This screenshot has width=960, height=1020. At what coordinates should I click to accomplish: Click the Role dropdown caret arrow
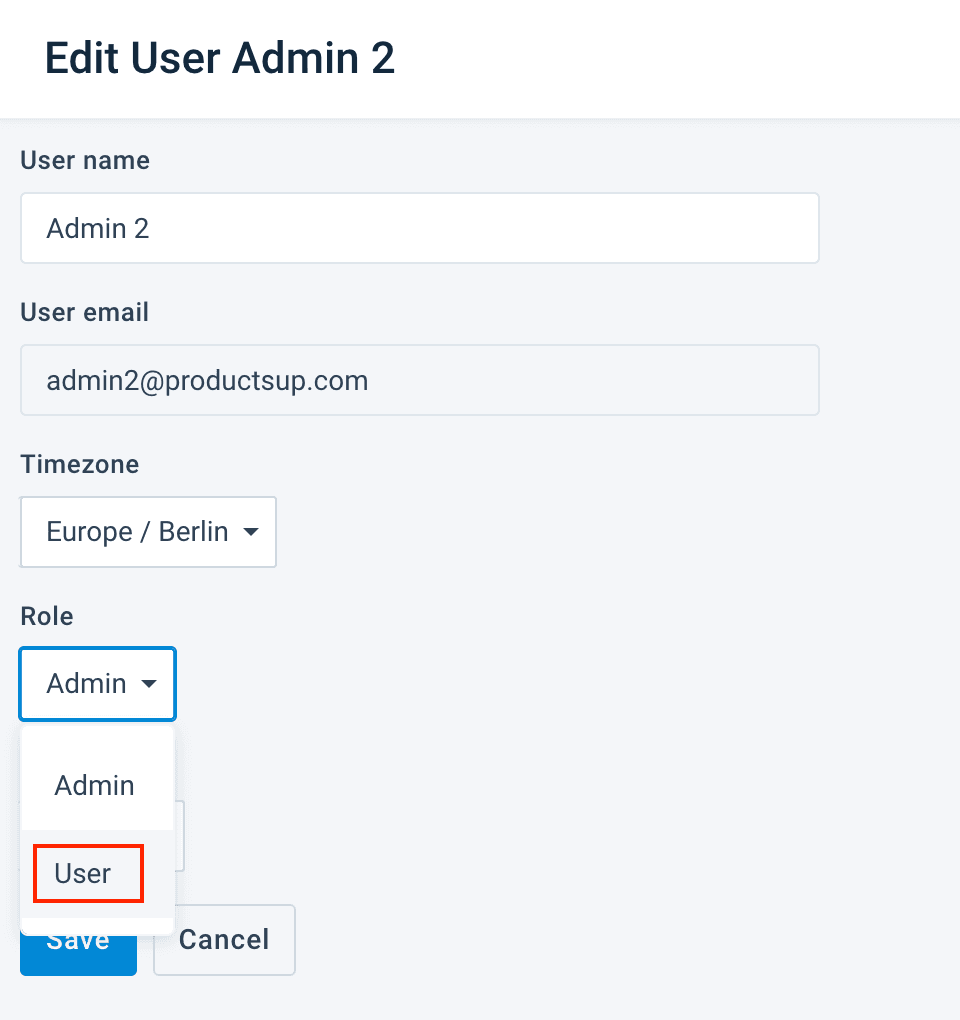pyautogui.click(x=149, y=684)
